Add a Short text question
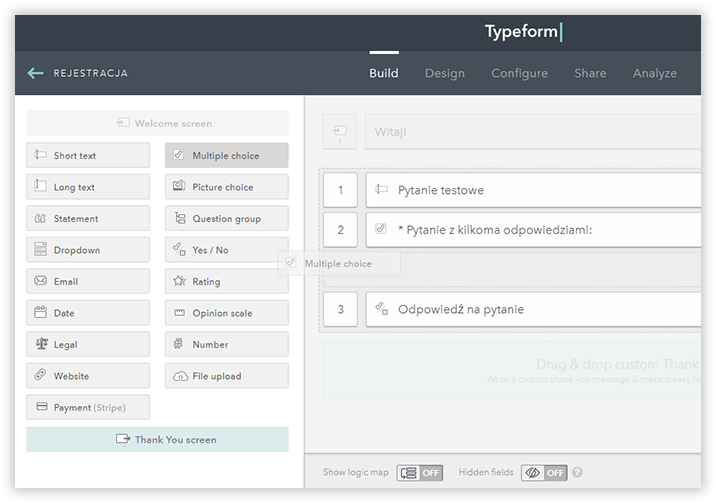 point(88,155)
